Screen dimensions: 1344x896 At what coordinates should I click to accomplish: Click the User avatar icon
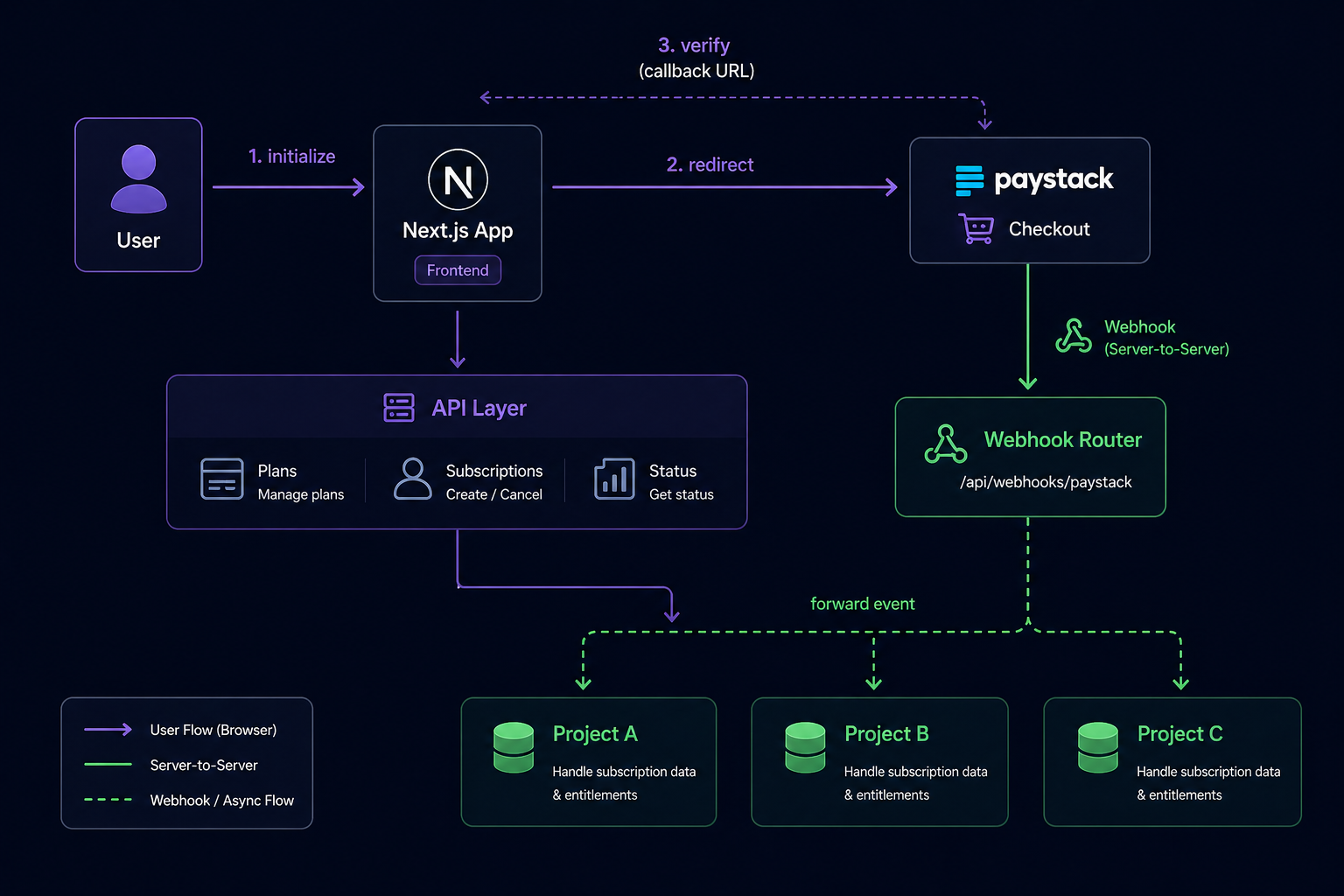click(138, 178)
